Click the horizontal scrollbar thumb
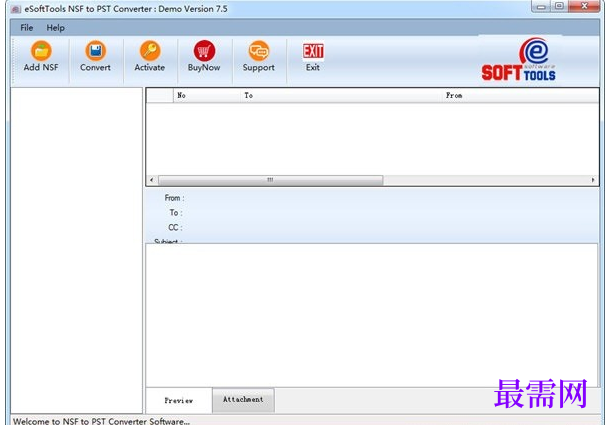 (271, 180)
